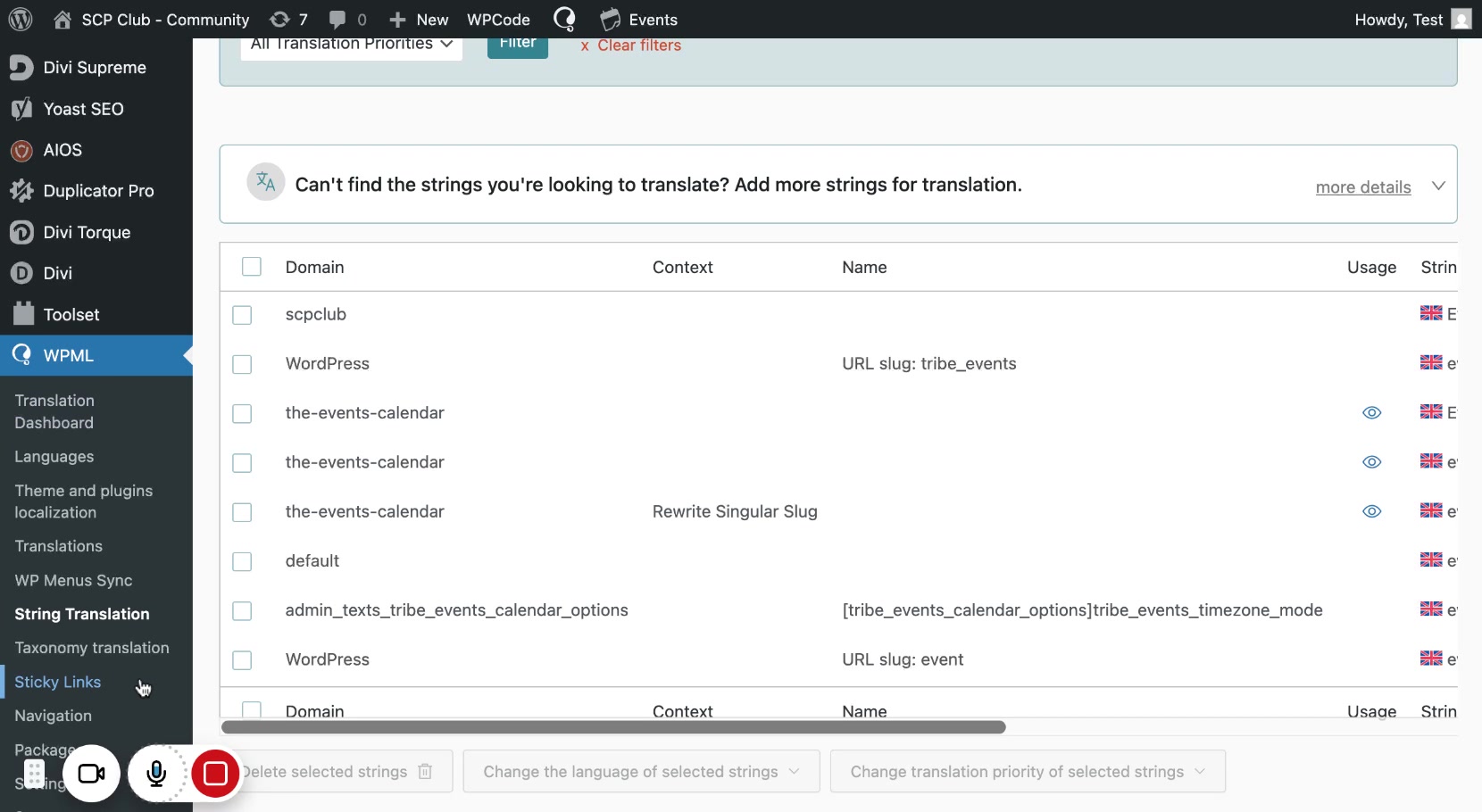Apply filters with the Filter button

click(x=518, y=46)
